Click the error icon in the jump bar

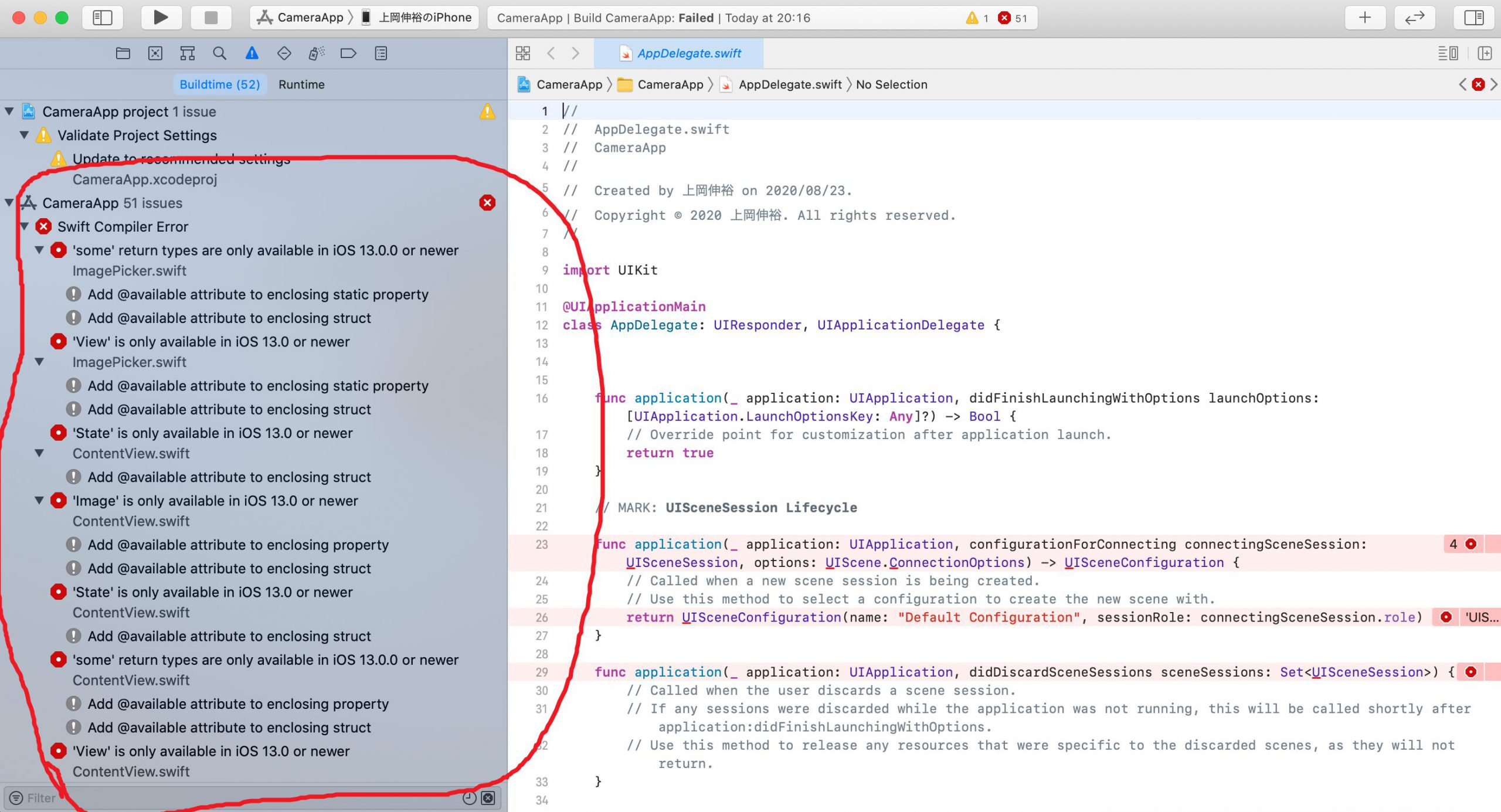pos(1478,84)
